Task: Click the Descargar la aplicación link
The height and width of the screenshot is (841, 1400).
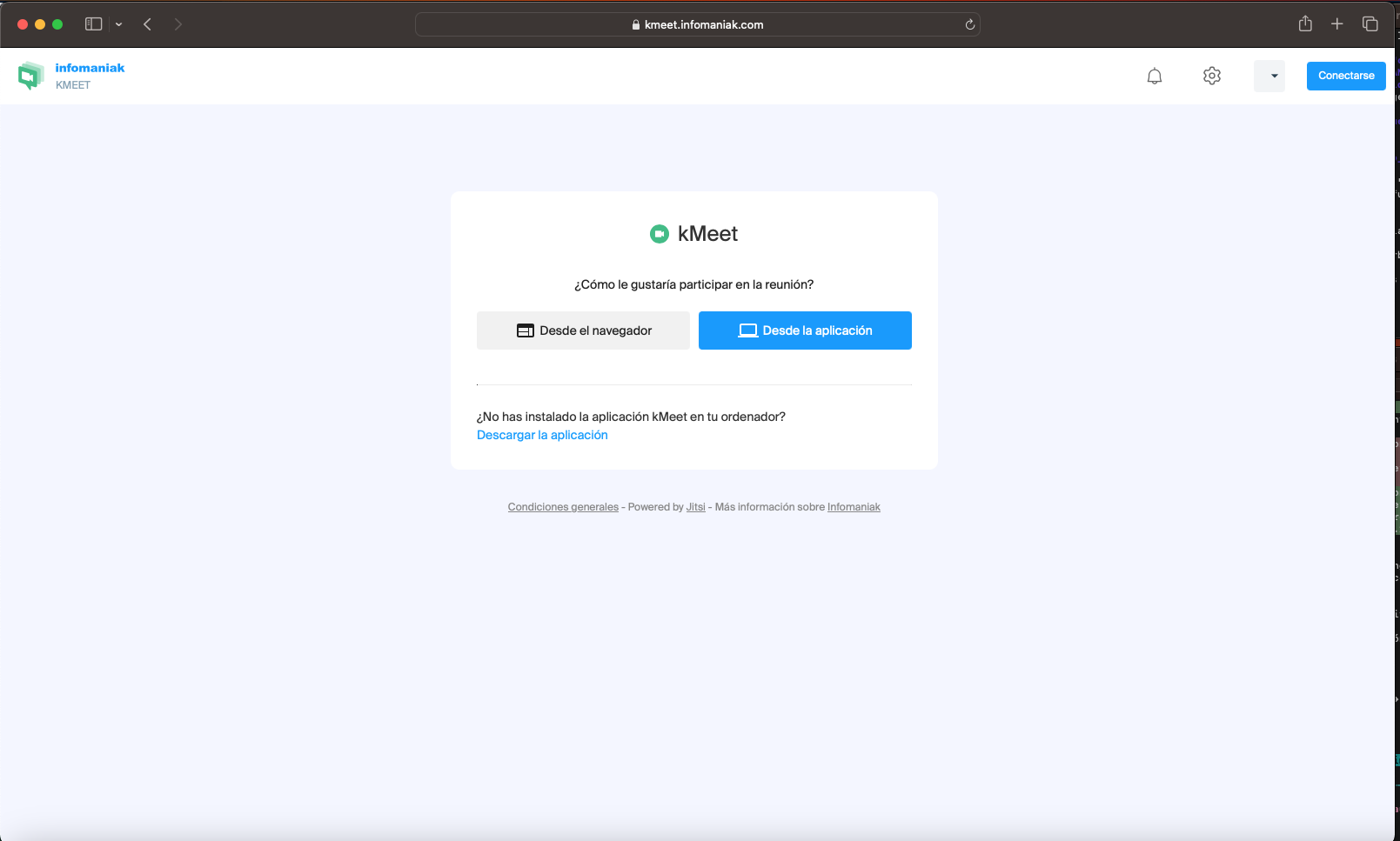Action: (x=542, y=435)
